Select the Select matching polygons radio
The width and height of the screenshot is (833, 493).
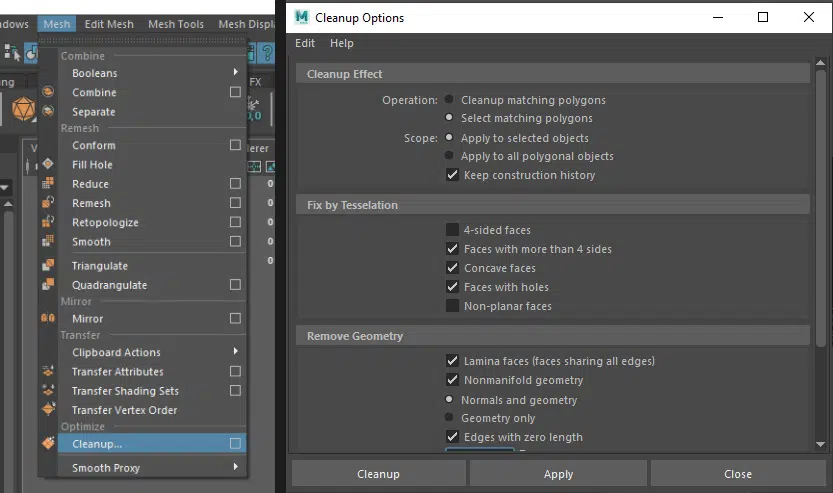pyautogui.click(x=449, y=117)
